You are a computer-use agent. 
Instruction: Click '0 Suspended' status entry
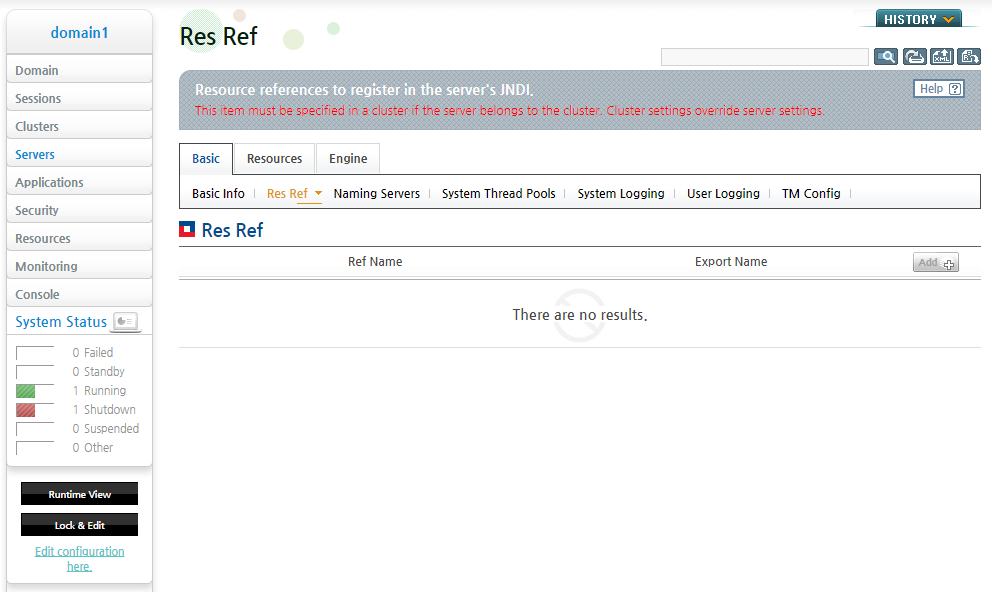[106, 428]
